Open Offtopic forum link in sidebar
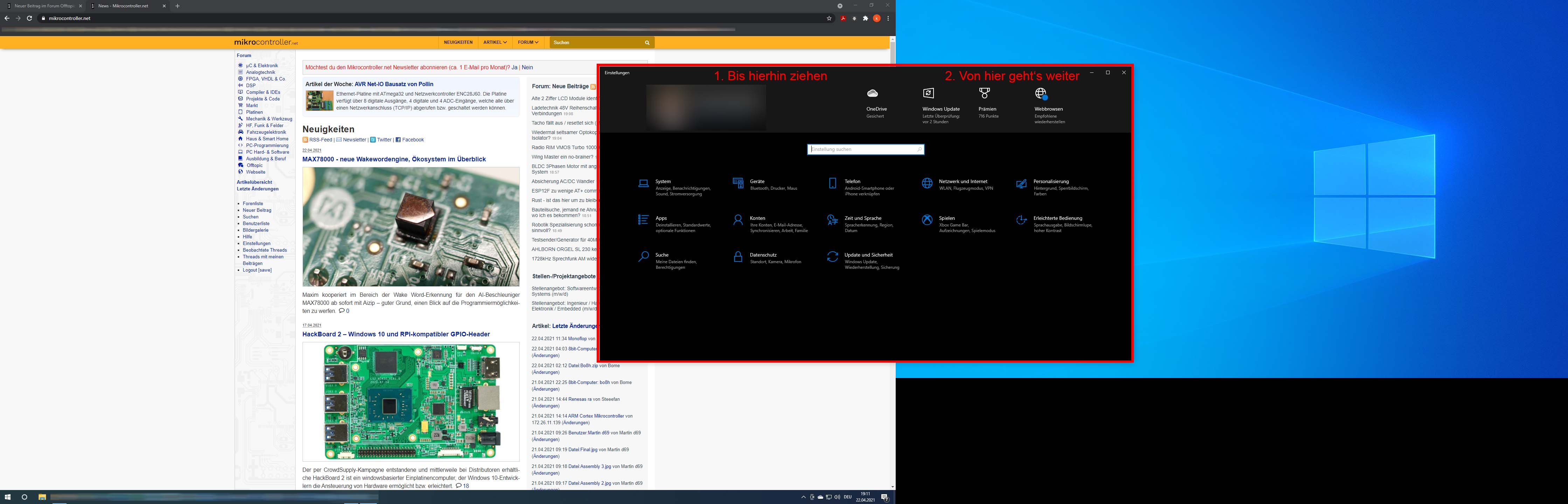The width and height of the screenshot is (1568, 504). (x=255, y=166)
